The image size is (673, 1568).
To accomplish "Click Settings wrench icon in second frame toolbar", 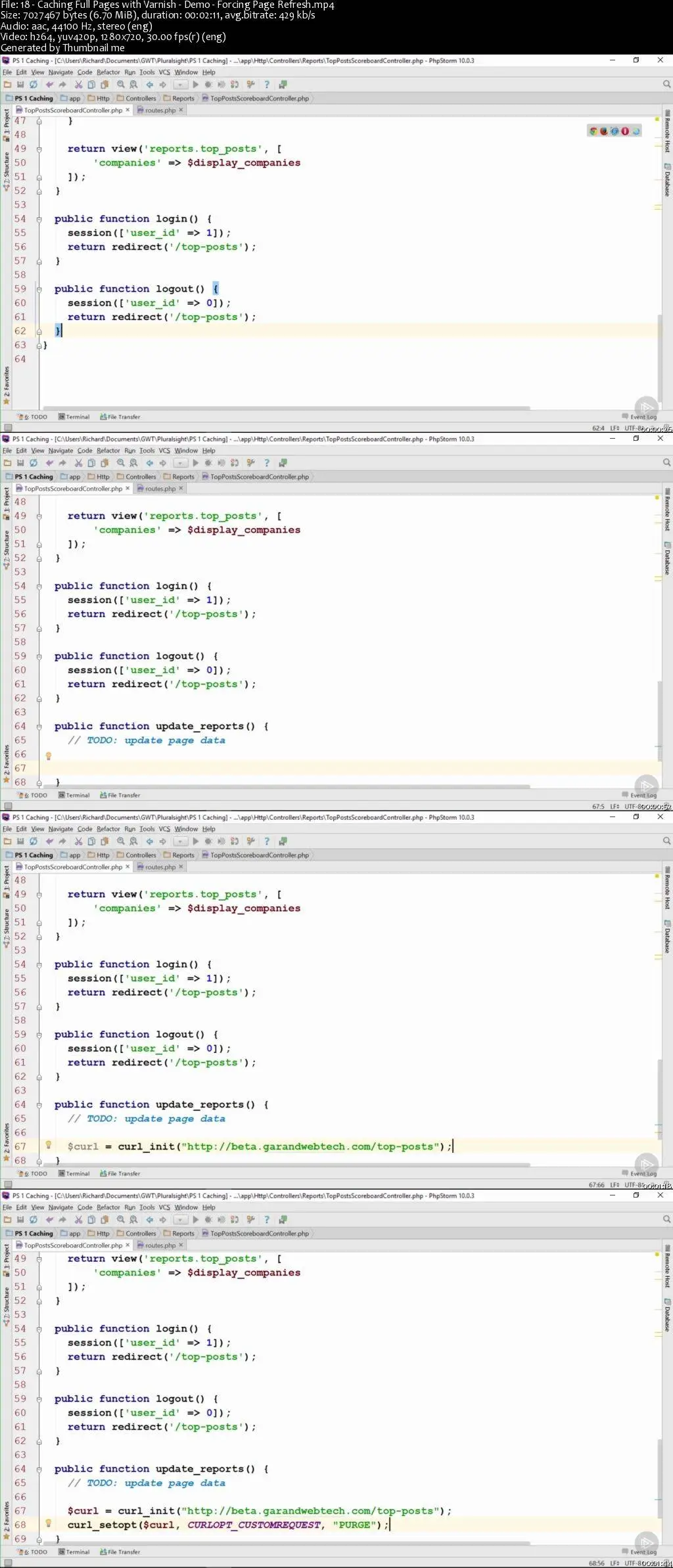I will 250,463.
